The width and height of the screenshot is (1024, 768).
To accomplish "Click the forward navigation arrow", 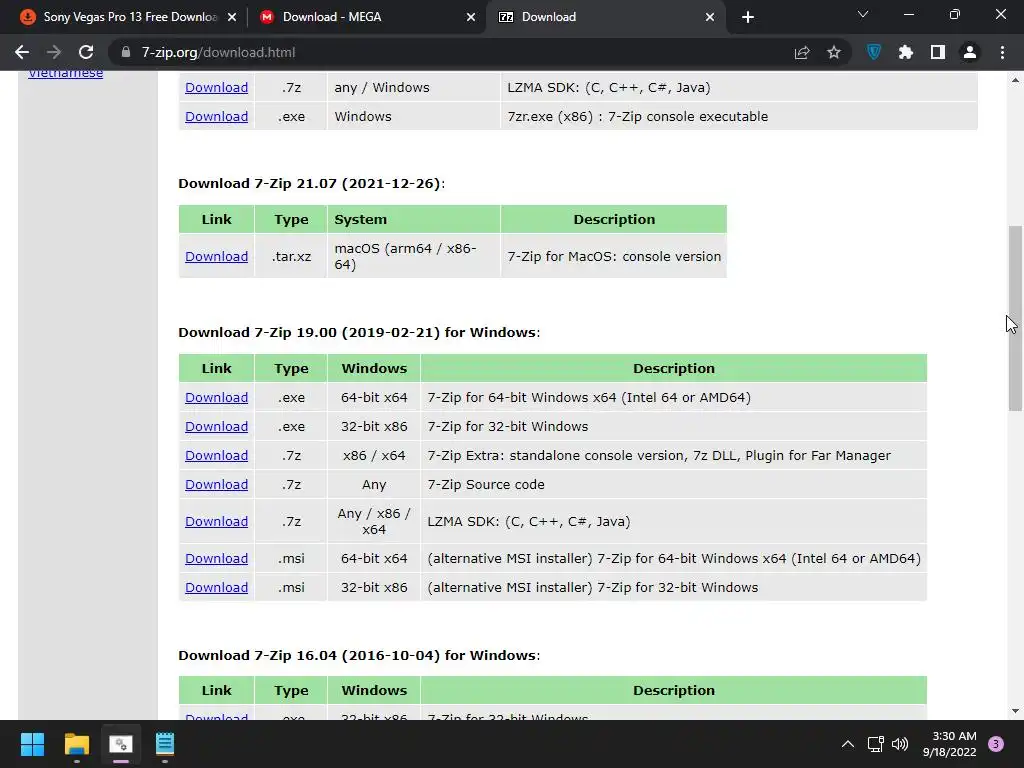I will (54, 52).
